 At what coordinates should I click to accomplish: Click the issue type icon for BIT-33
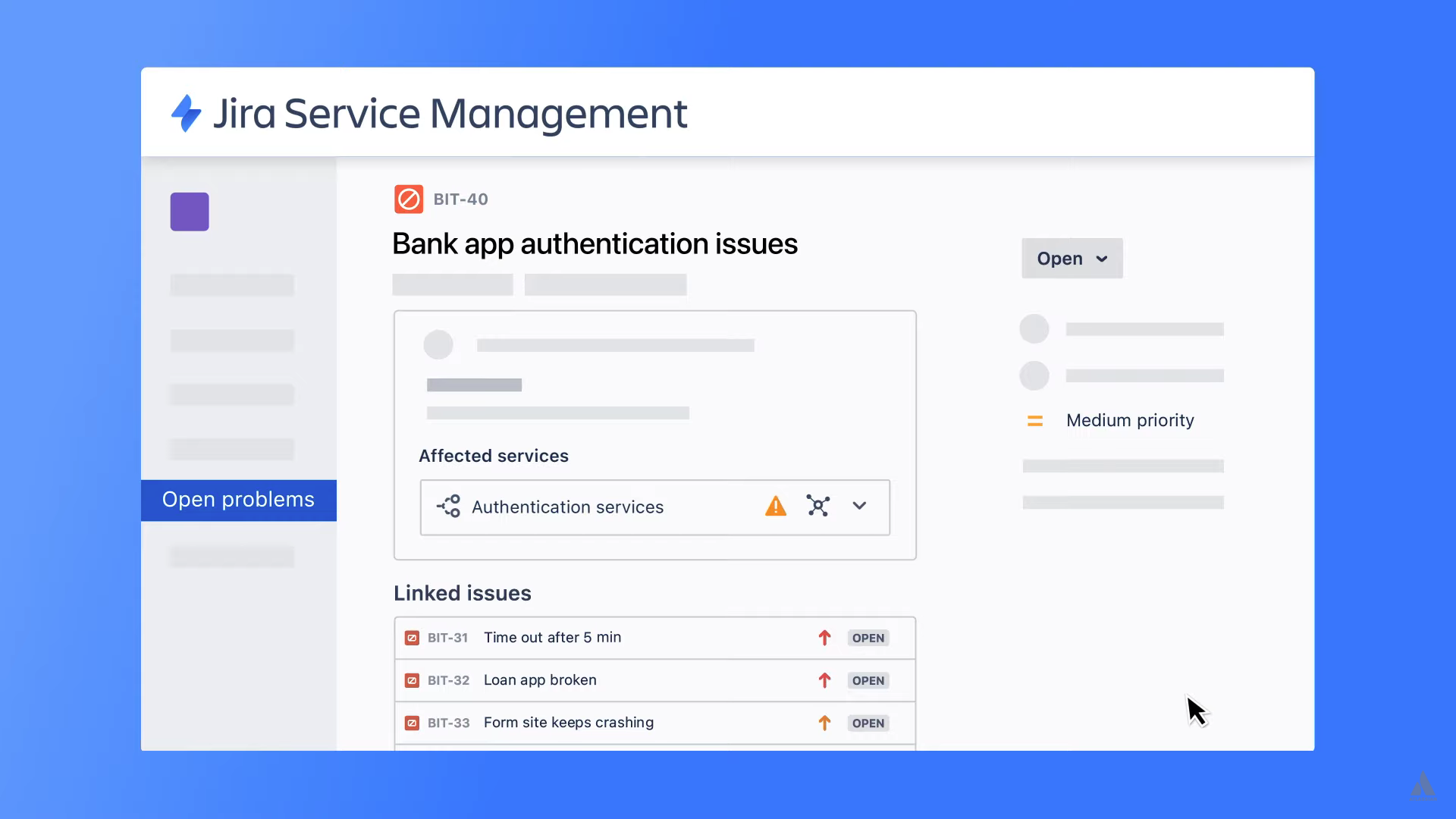412,723
